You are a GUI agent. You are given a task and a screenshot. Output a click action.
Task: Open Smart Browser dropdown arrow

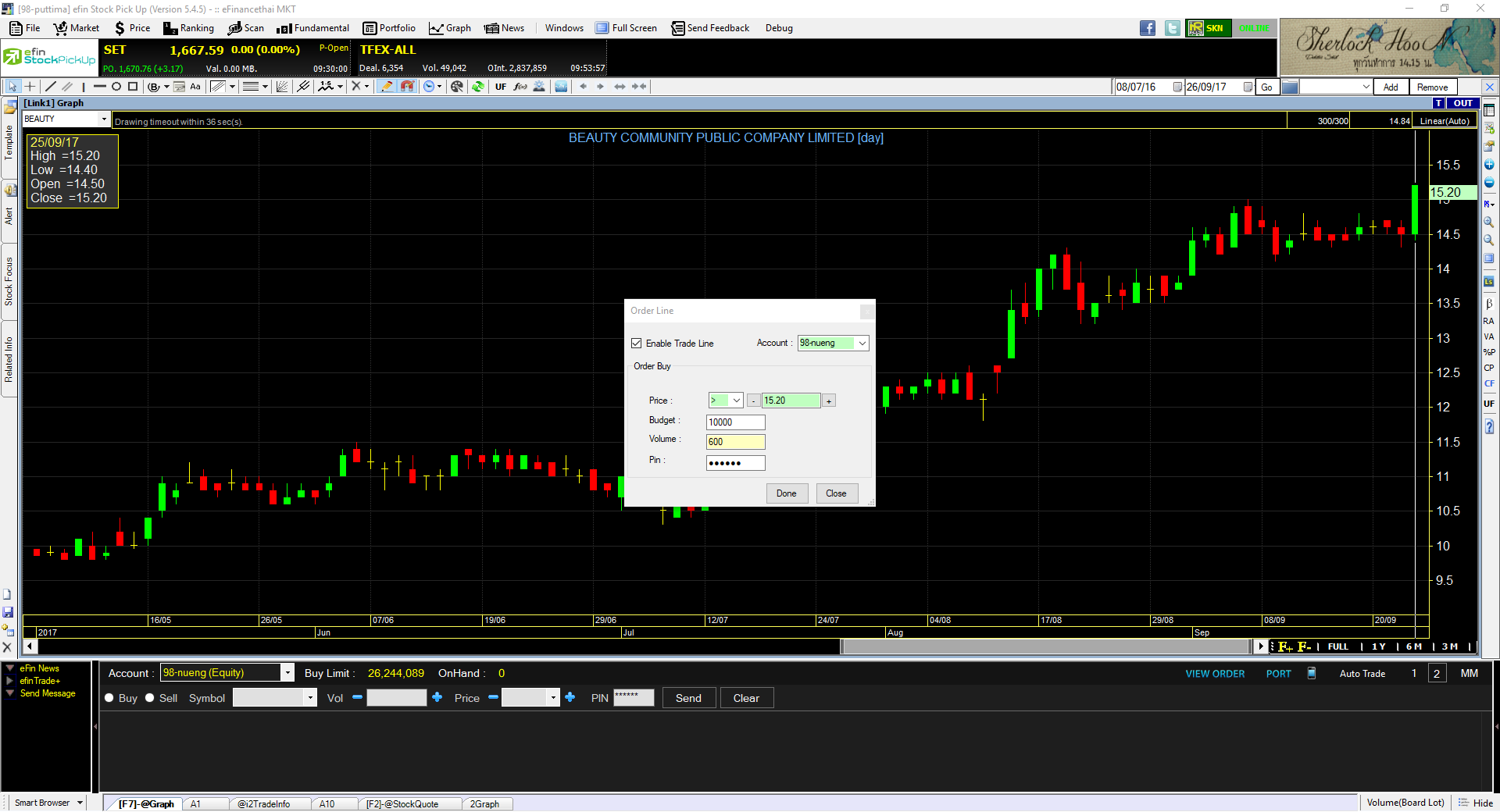pos(80,803)
